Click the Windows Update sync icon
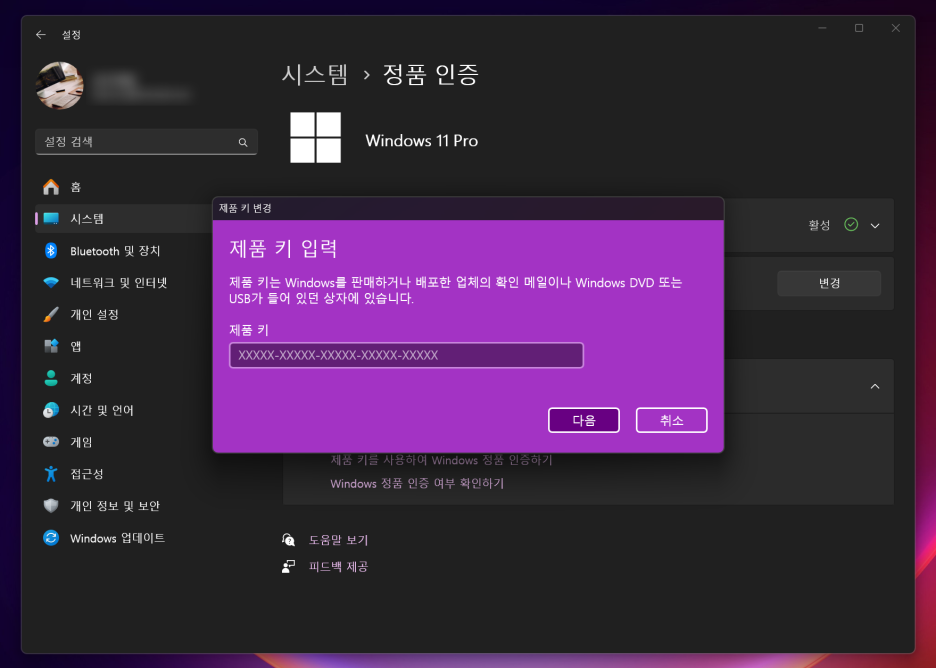Screen dimensions: 936x668 click(51, 538)
